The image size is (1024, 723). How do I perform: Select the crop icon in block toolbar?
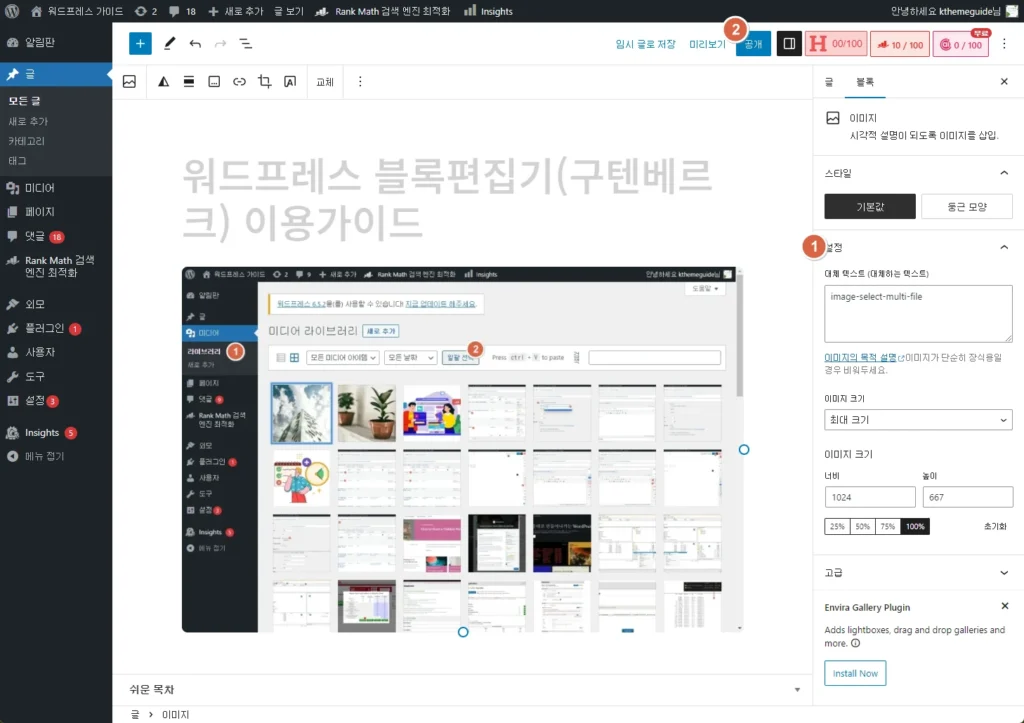264,82
